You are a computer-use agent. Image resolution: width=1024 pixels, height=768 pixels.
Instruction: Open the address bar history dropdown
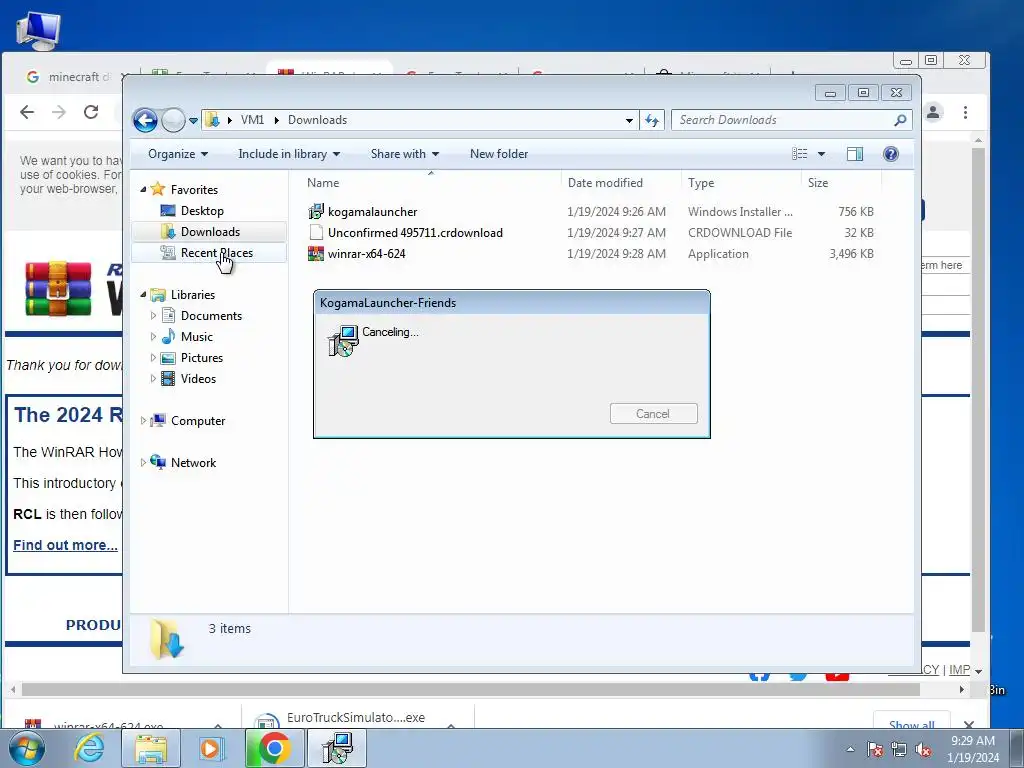click(x=629, y=120)
